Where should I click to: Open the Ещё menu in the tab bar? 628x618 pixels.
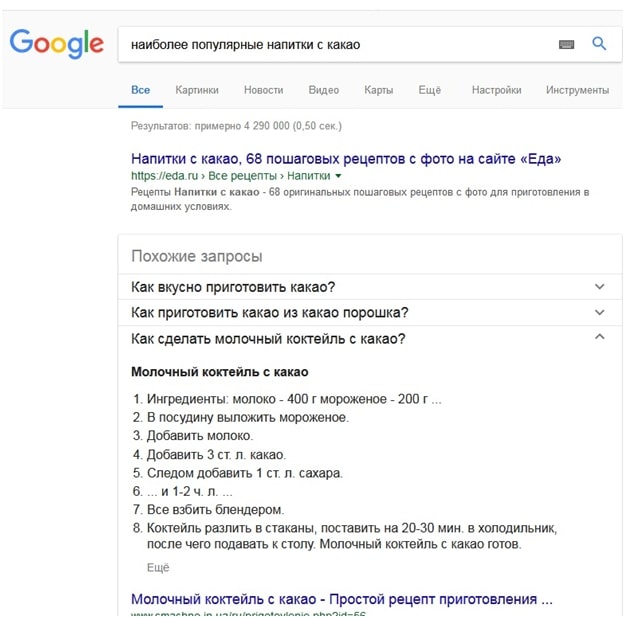point(430,90)
